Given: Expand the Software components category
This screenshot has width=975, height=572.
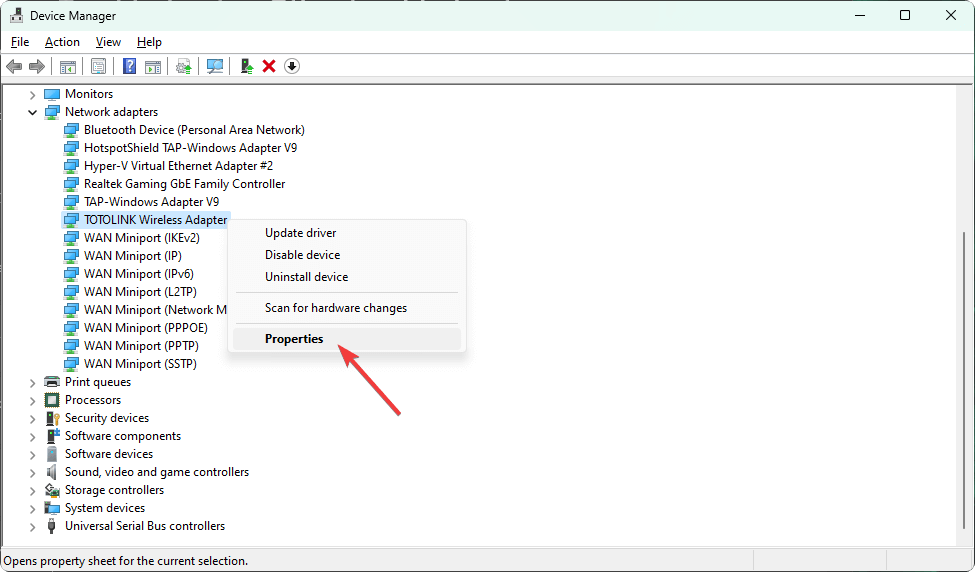Looking at the screenshot, I should (x=32, y=436).
